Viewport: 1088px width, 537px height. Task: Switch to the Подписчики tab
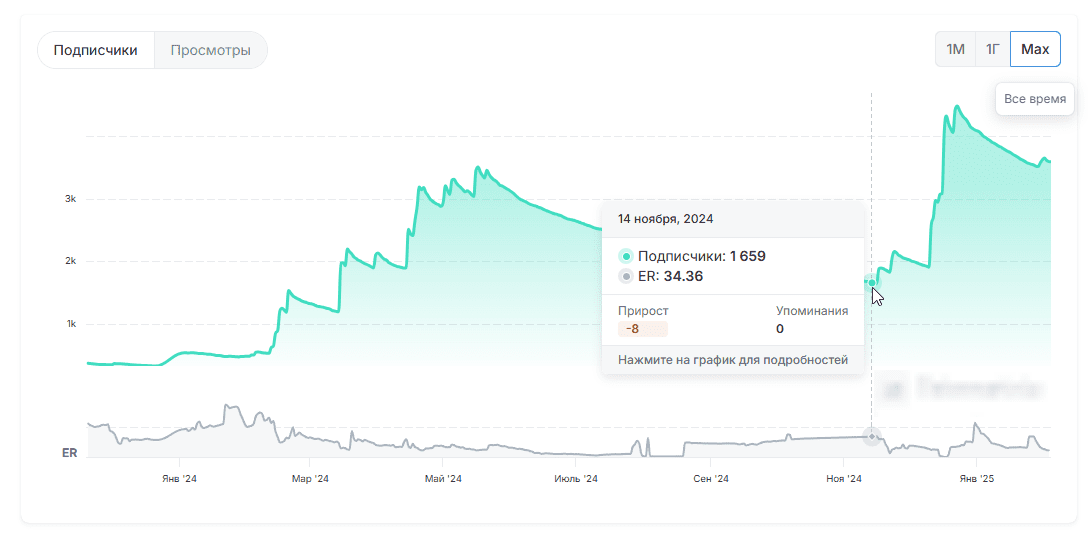(96, 50)
